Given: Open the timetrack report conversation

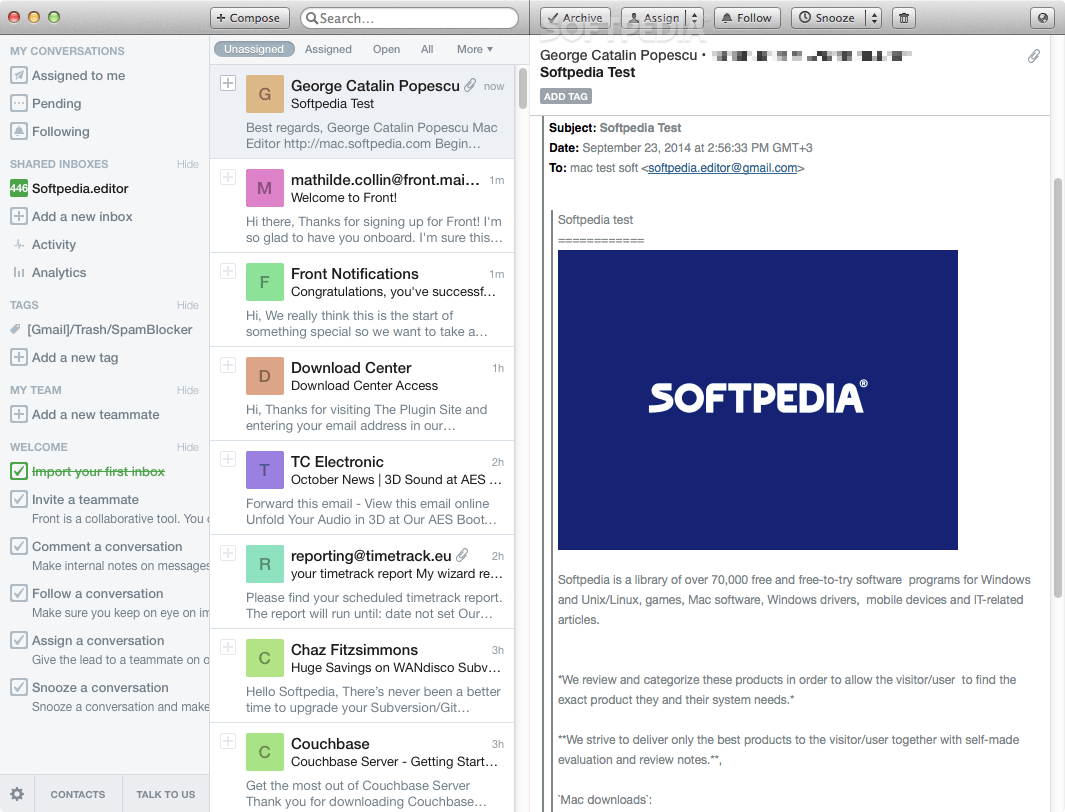Looking at the screenshot, I should tap(362, 583).
